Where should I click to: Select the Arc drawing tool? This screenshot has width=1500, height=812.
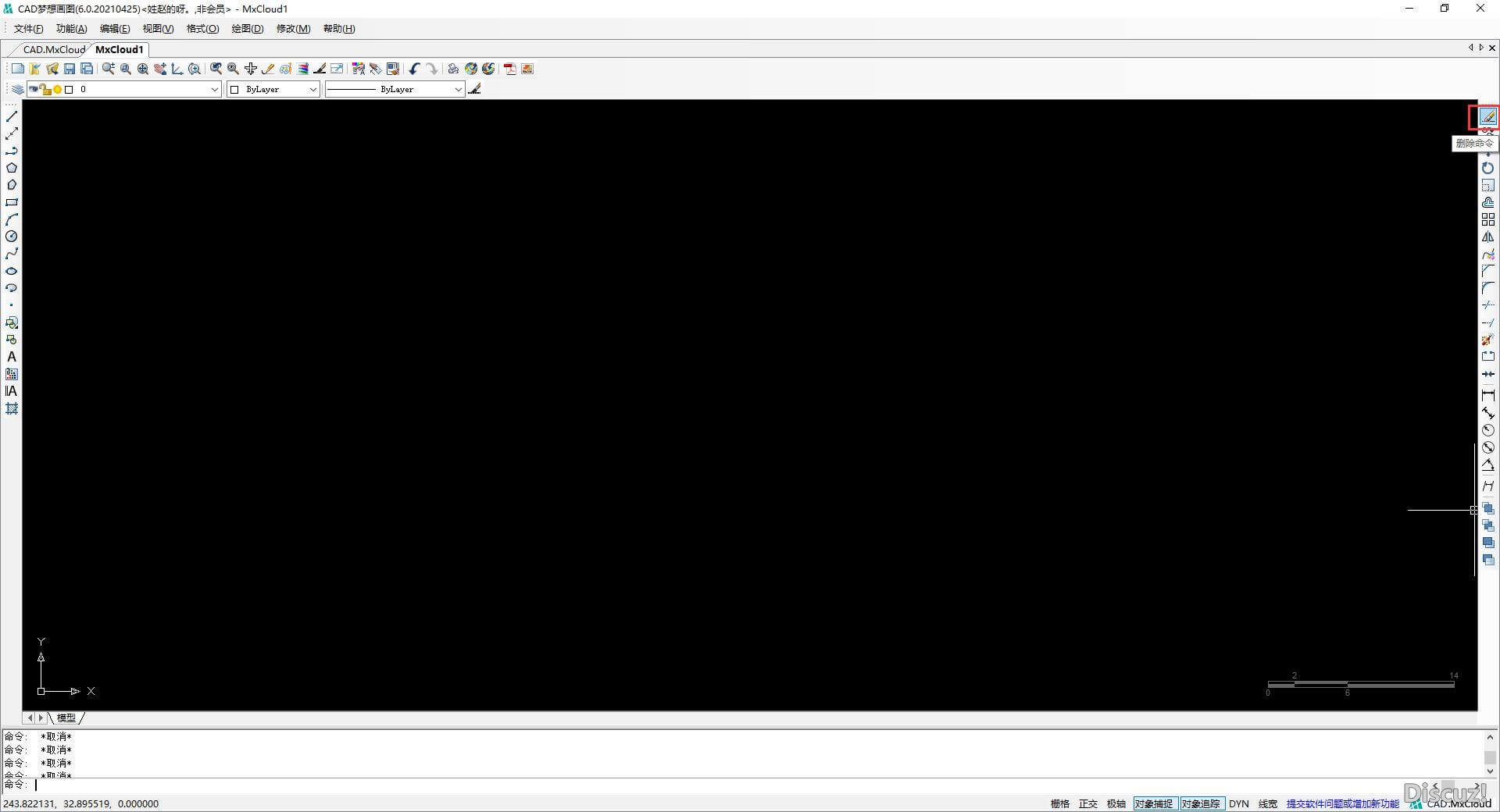click(x=12, y=219)
